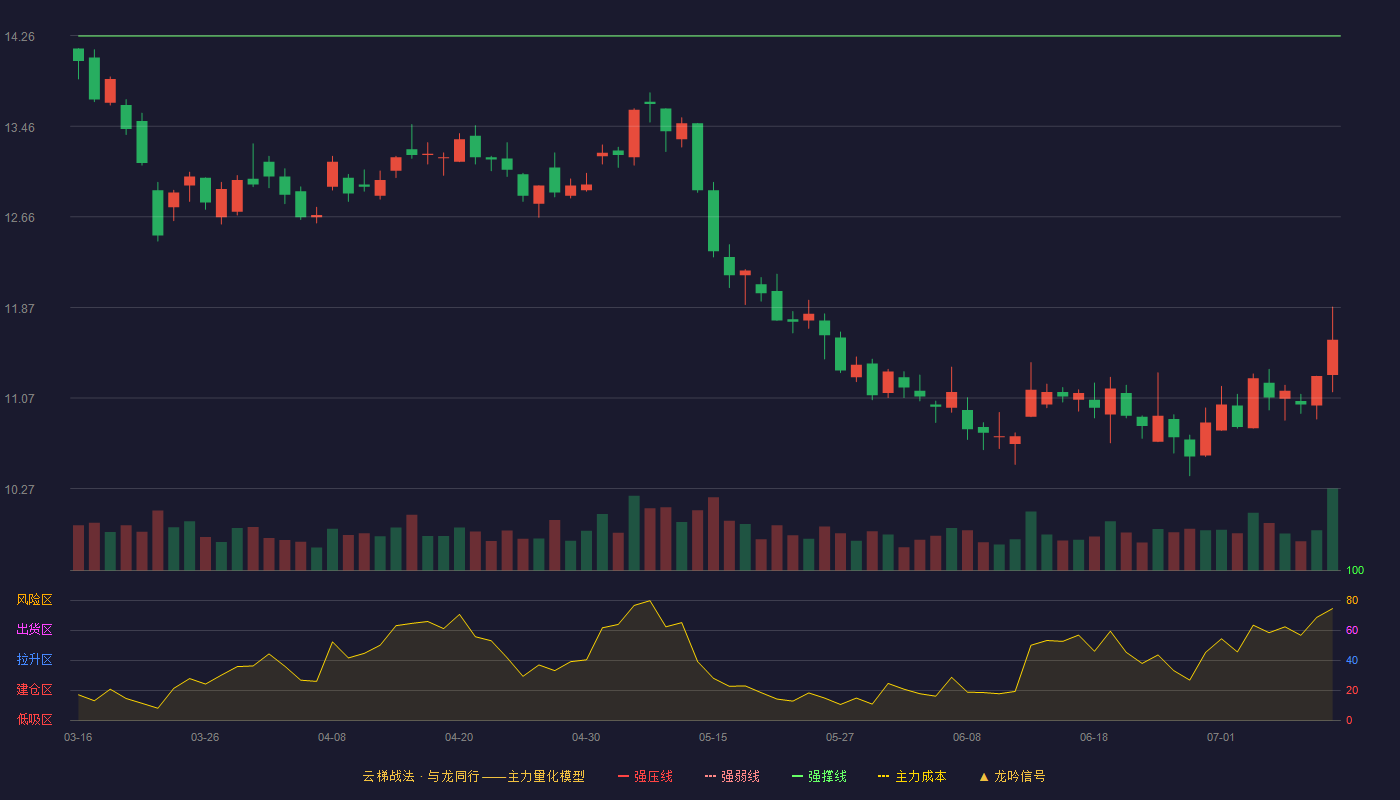This screenshot has width=1400, height=800.
Task: Select the 出货区 zone label
Action: click(34, 630)
